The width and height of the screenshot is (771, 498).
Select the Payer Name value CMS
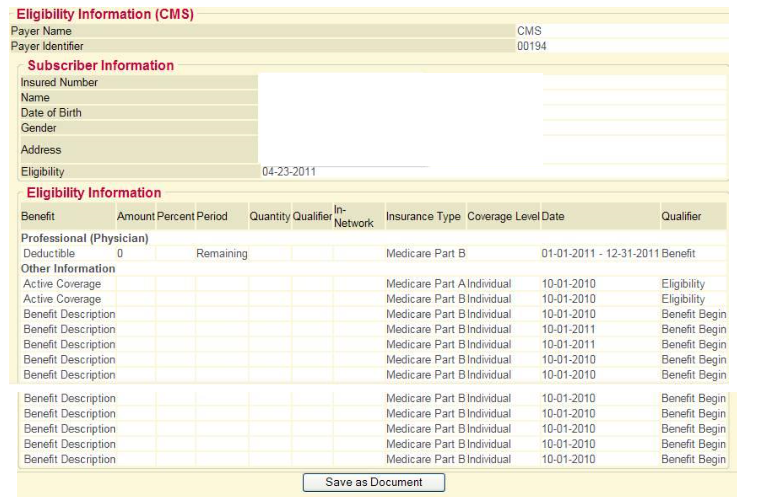click(529, 31)
